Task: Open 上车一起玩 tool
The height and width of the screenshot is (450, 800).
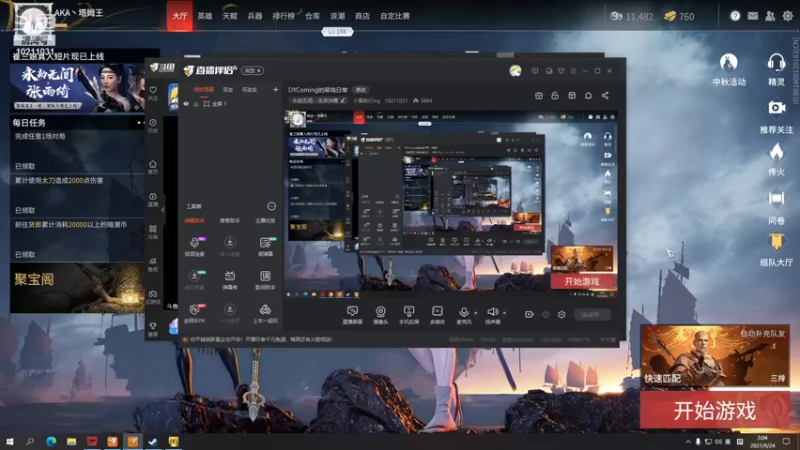Action: (265, 313)
